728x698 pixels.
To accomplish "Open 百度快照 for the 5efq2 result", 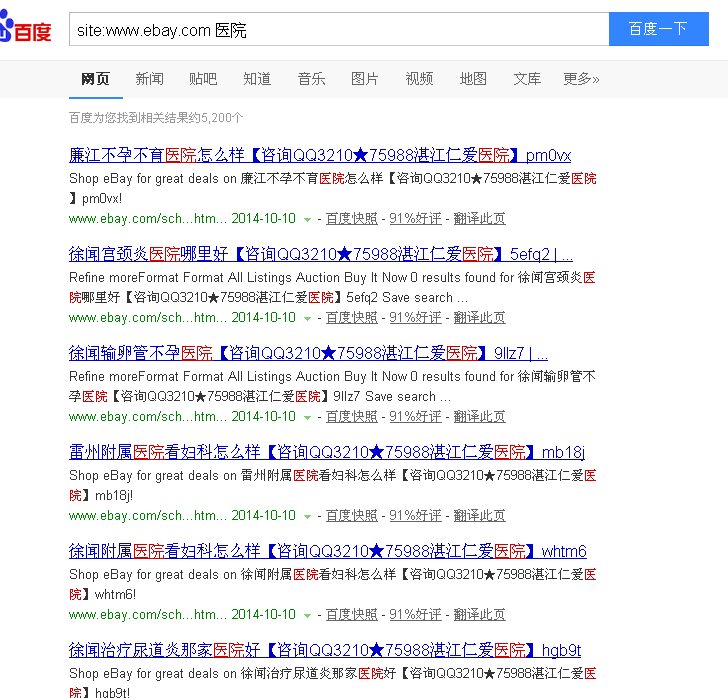I will pos(352,318).
